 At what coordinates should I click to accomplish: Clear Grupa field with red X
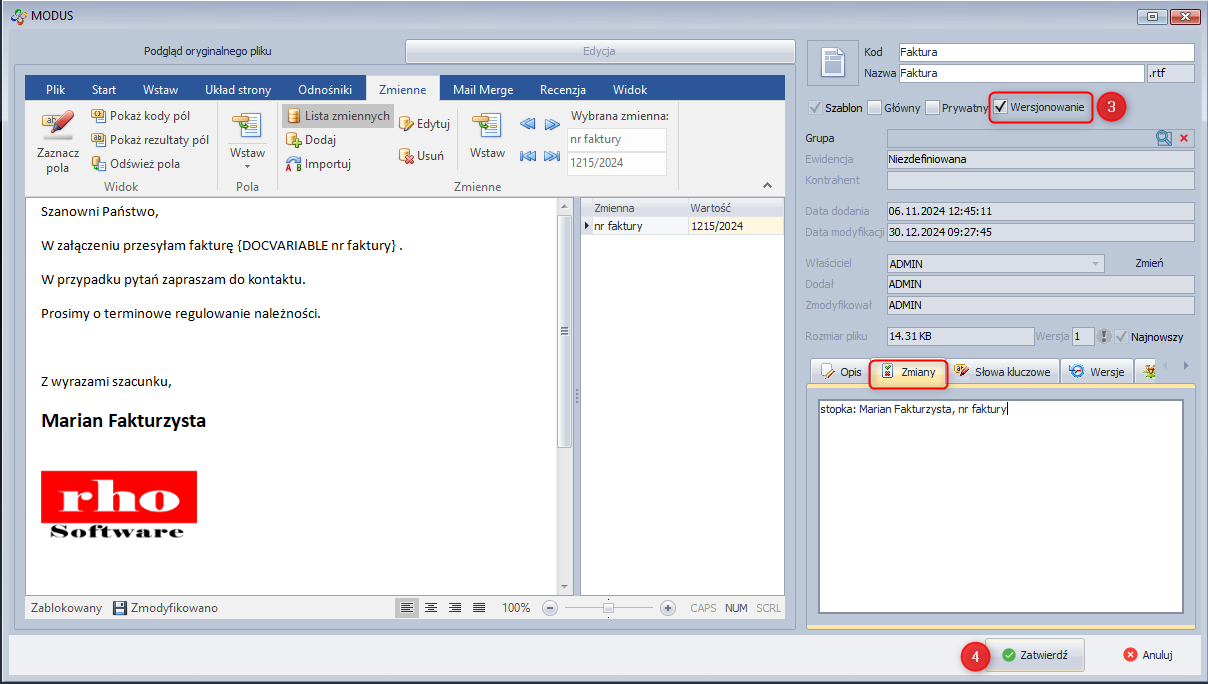(x=1184, y=139)
